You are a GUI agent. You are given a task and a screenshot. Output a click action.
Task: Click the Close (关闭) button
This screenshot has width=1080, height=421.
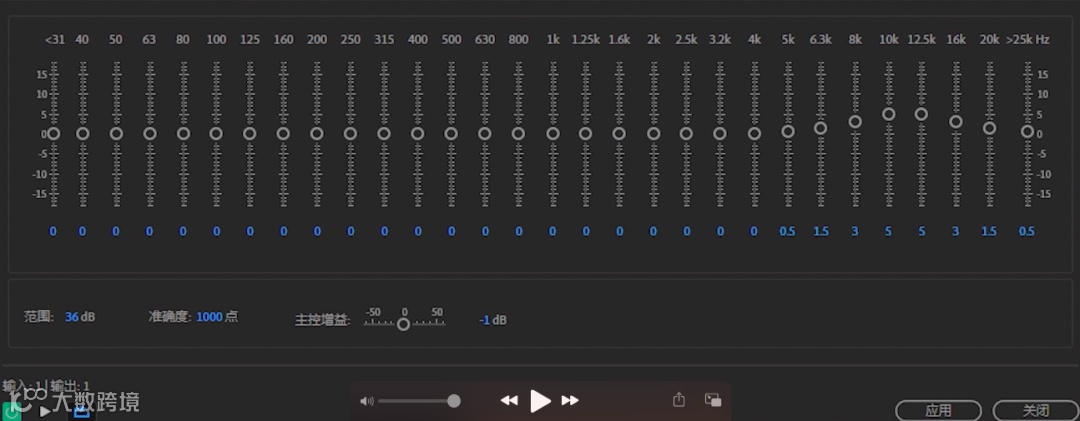[x=1036, y=411]
